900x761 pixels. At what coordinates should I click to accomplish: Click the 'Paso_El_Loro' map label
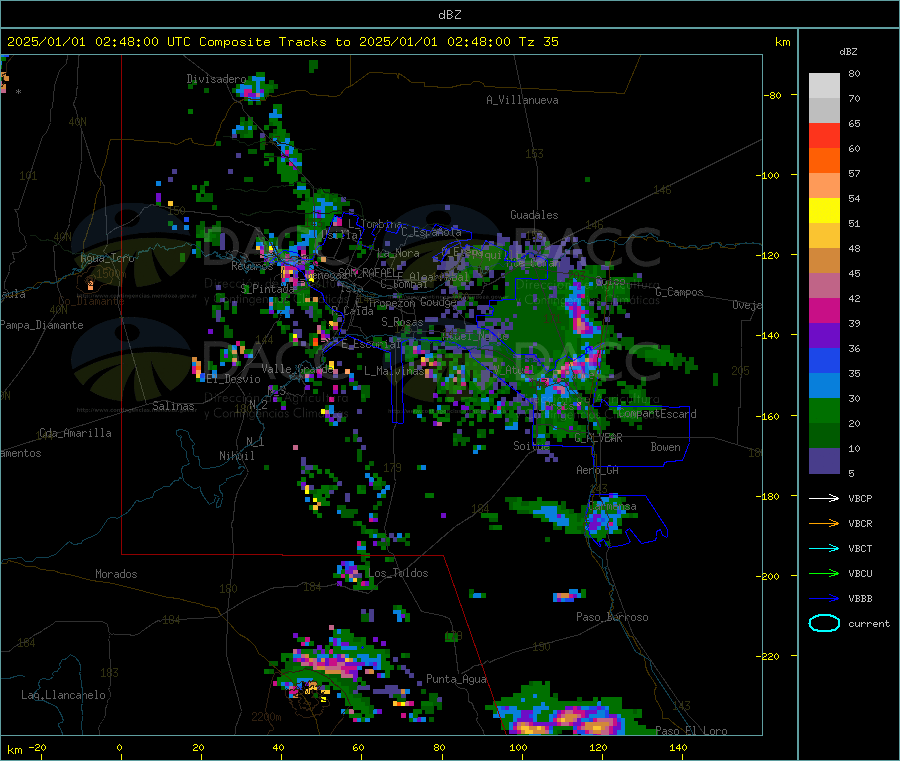point(691,731)
